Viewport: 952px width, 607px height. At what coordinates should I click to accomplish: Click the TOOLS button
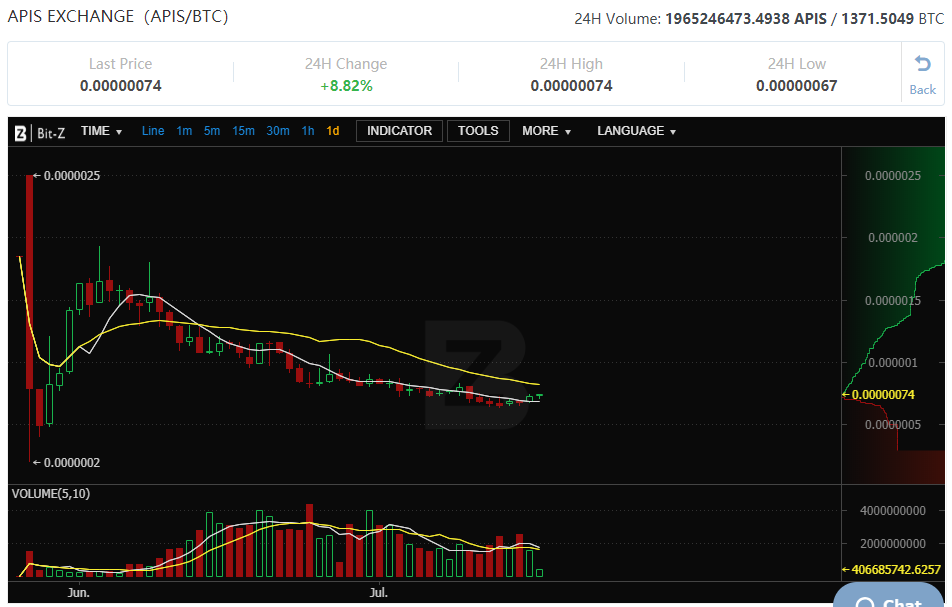[x=478, y=131]
